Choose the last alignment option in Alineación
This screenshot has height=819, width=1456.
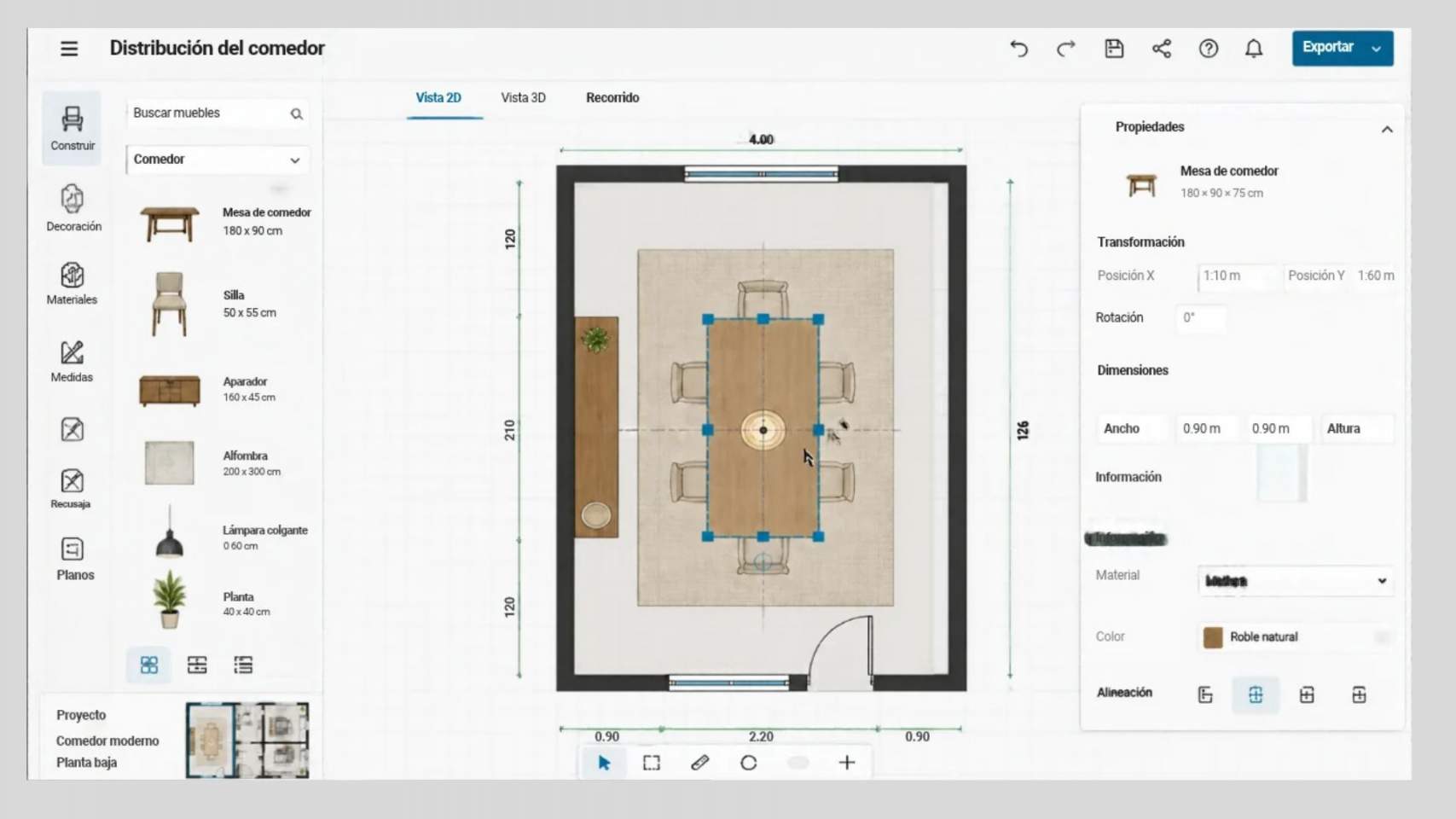point(1359,694)
